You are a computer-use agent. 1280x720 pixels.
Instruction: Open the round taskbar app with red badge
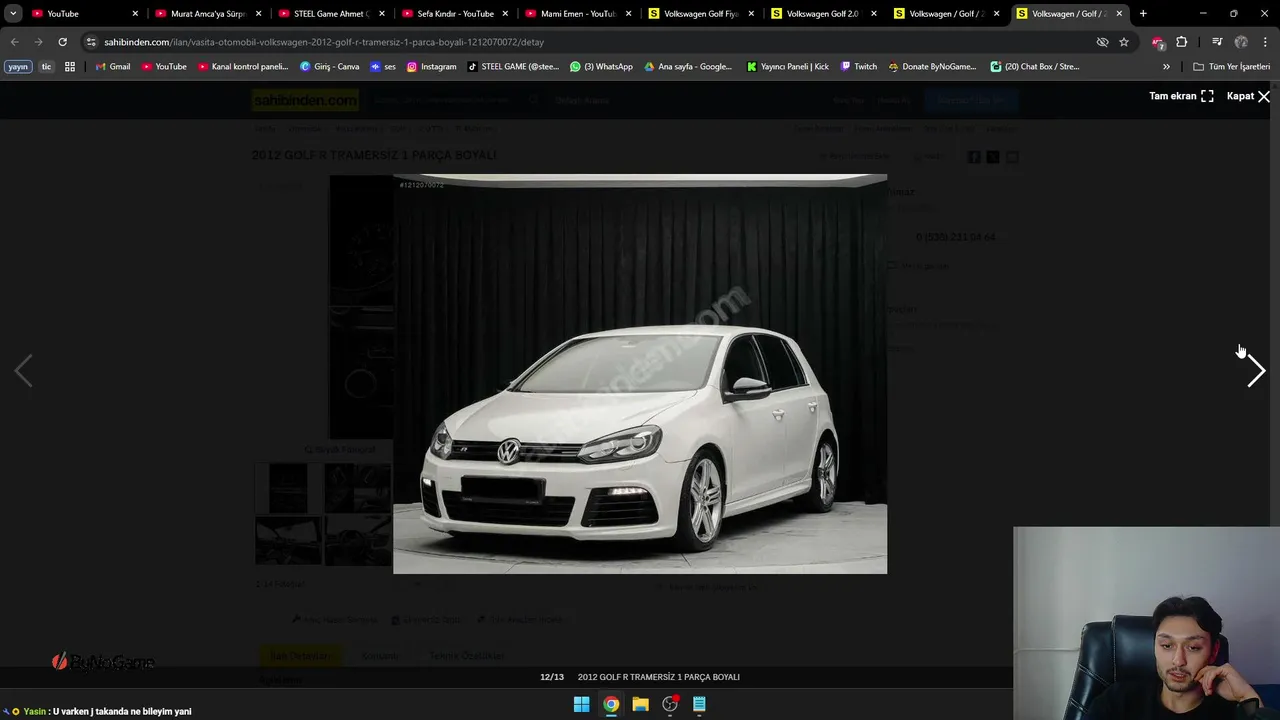click(x=670, y=704)
